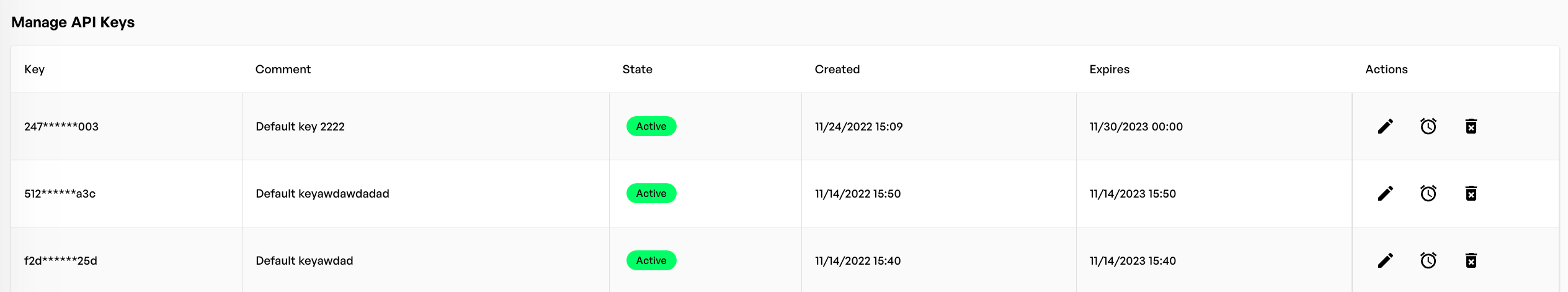Viewport: 1568px width, 292px height.
Task: Click the Created column header
Action: point(837,70)
